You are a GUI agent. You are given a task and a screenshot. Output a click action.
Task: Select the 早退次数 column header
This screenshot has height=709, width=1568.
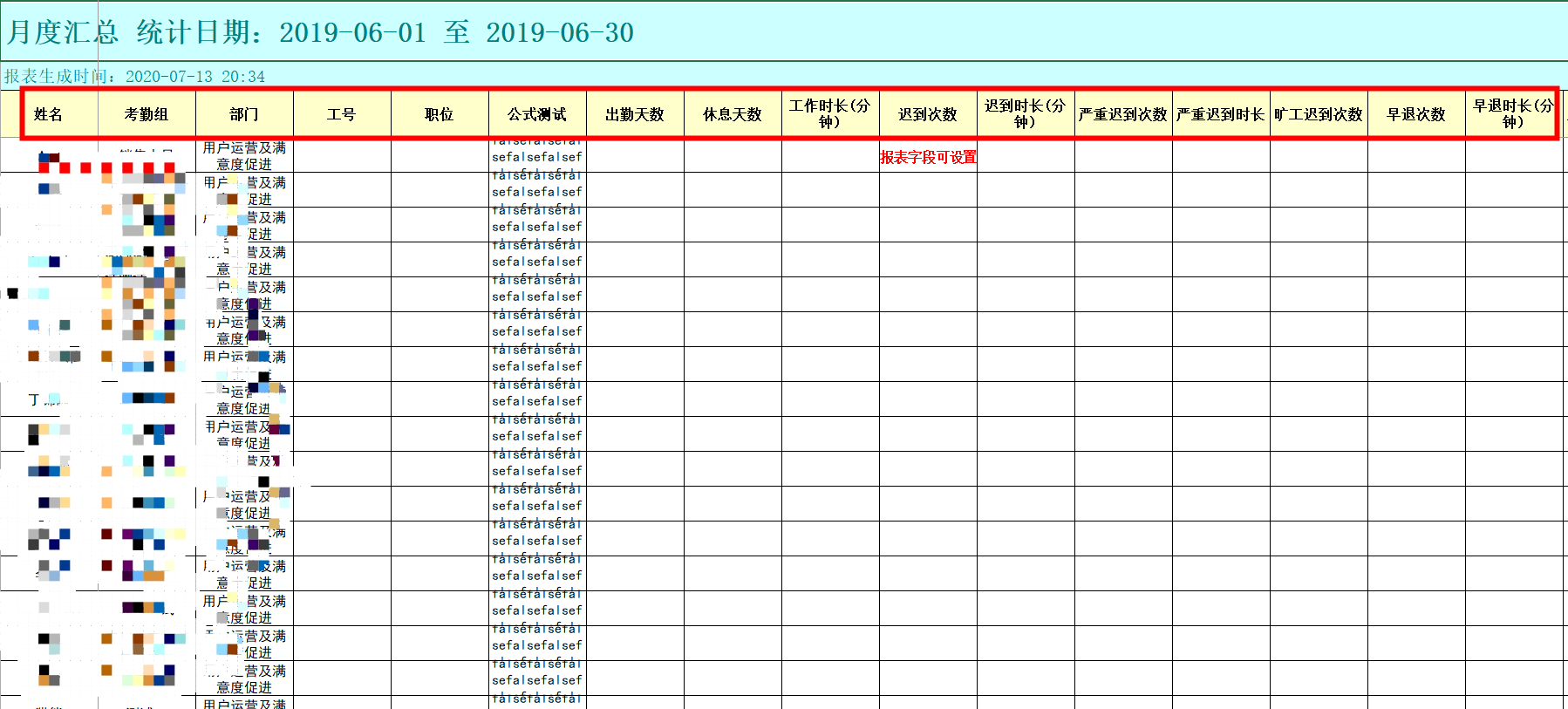click(x=1416, y=114)
